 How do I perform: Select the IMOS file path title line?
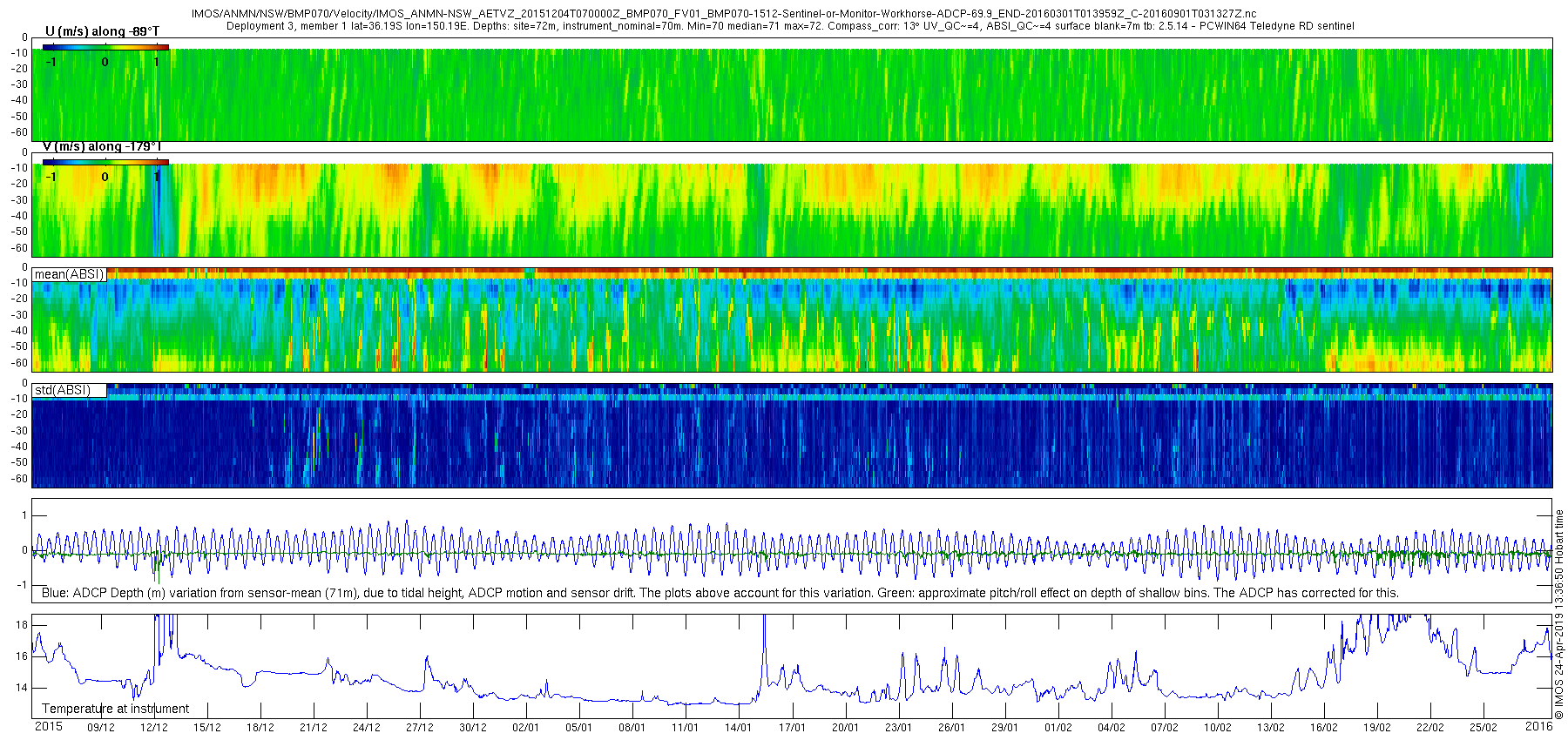(724, 14)
